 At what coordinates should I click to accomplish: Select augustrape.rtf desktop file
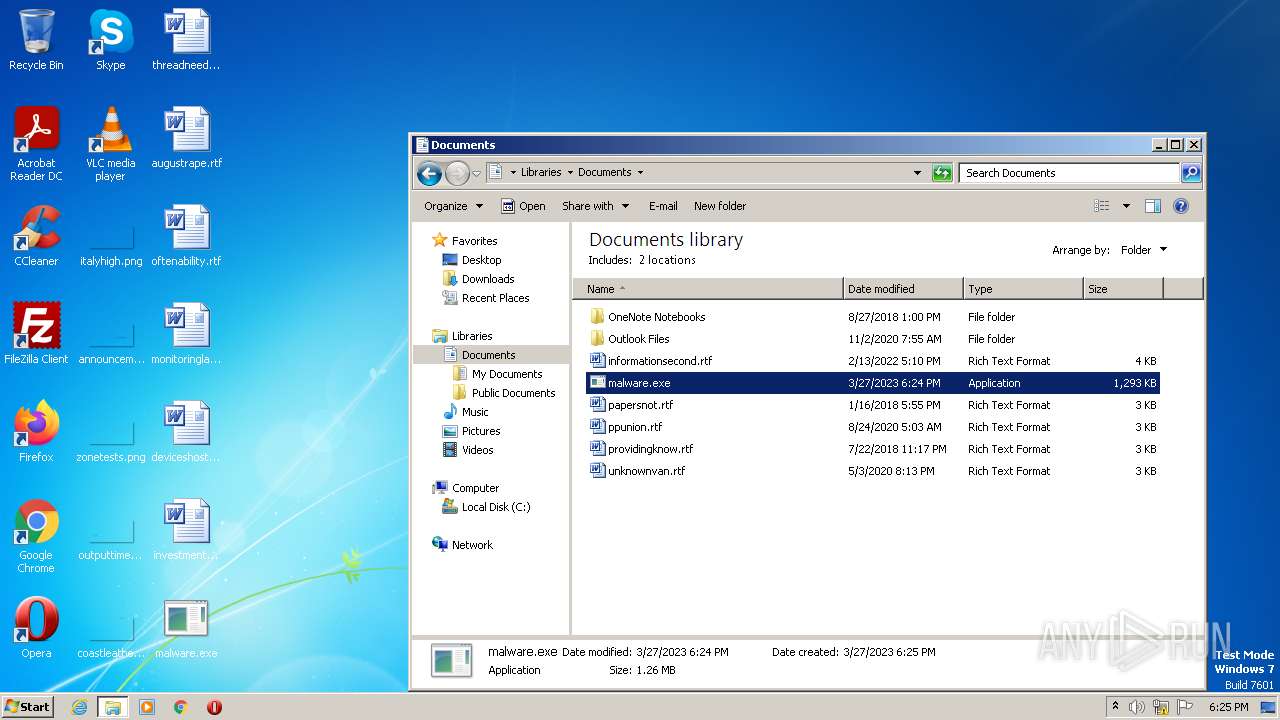pyautogui.click(x=187, y=138)
